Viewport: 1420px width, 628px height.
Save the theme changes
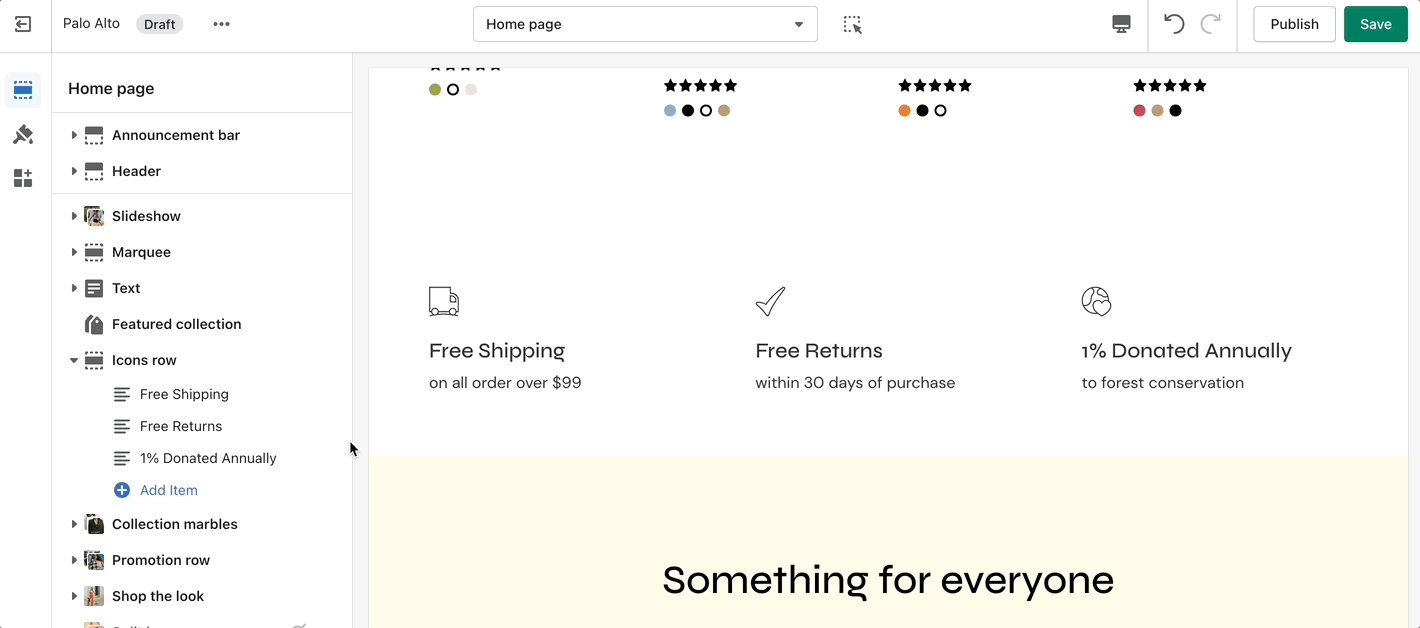pos(1375,25)
